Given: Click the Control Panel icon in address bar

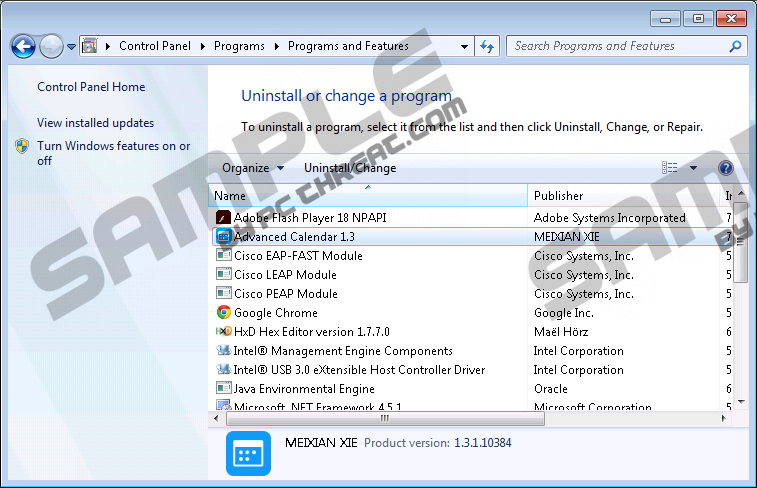Looking at the screenshot, I should (89, 46).
